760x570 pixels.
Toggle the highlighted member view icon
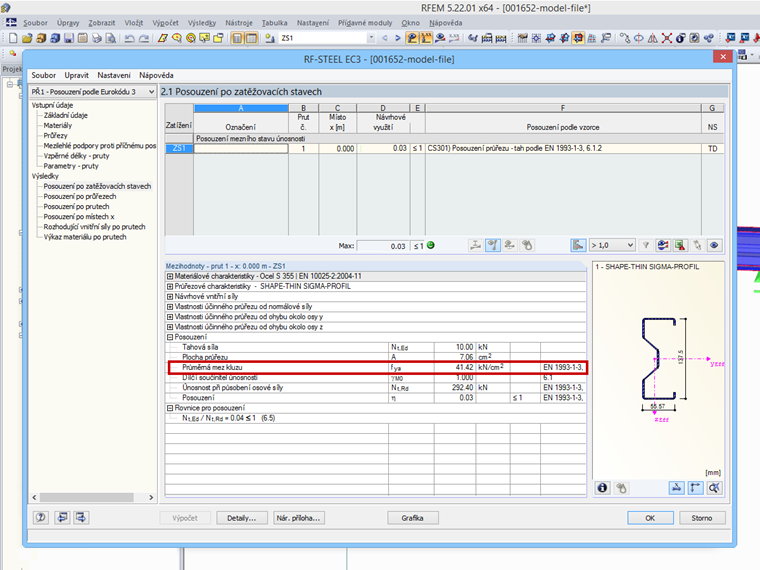coord(492,245)
